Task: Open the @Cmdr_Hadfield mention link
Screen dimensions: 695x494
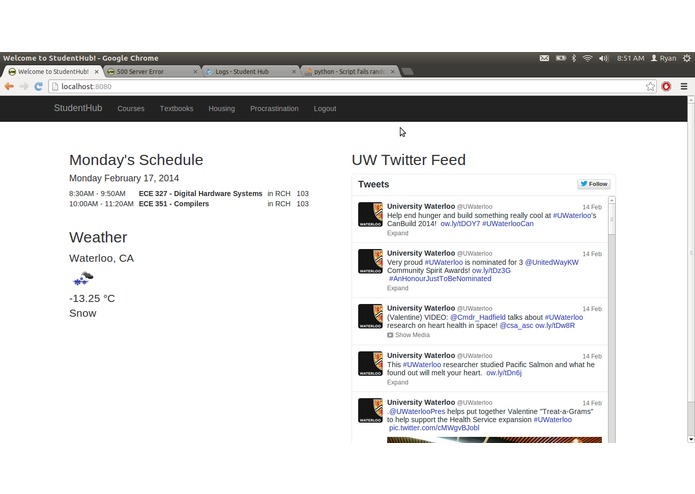Action: click(478, 317)
